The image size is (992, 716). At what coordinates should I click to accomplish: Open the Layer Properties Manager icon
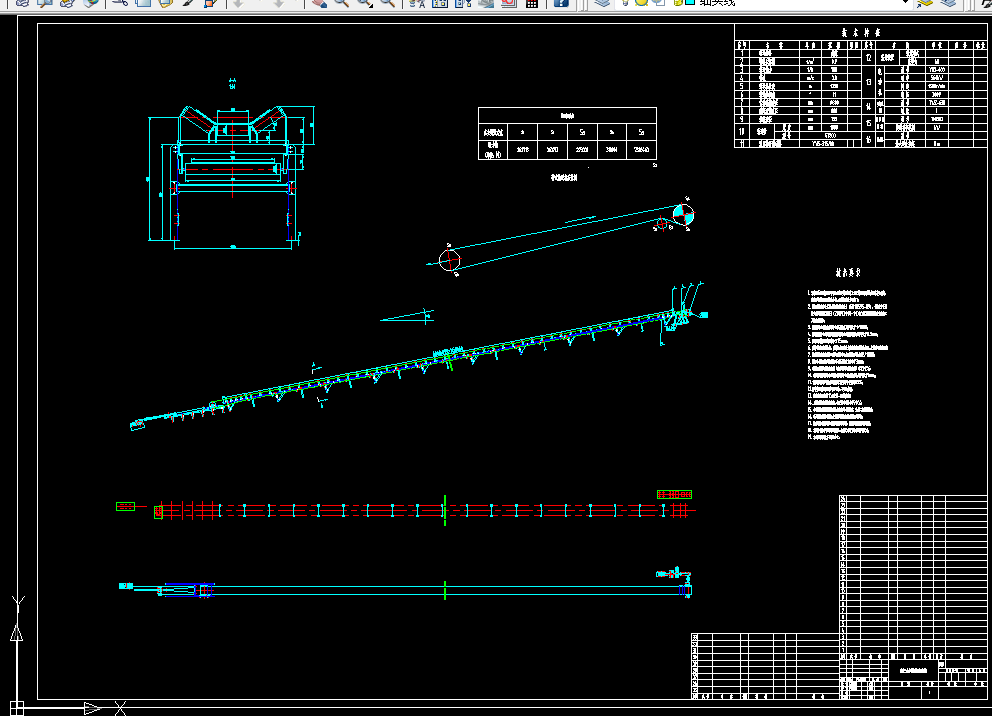(x=602, y=2)
